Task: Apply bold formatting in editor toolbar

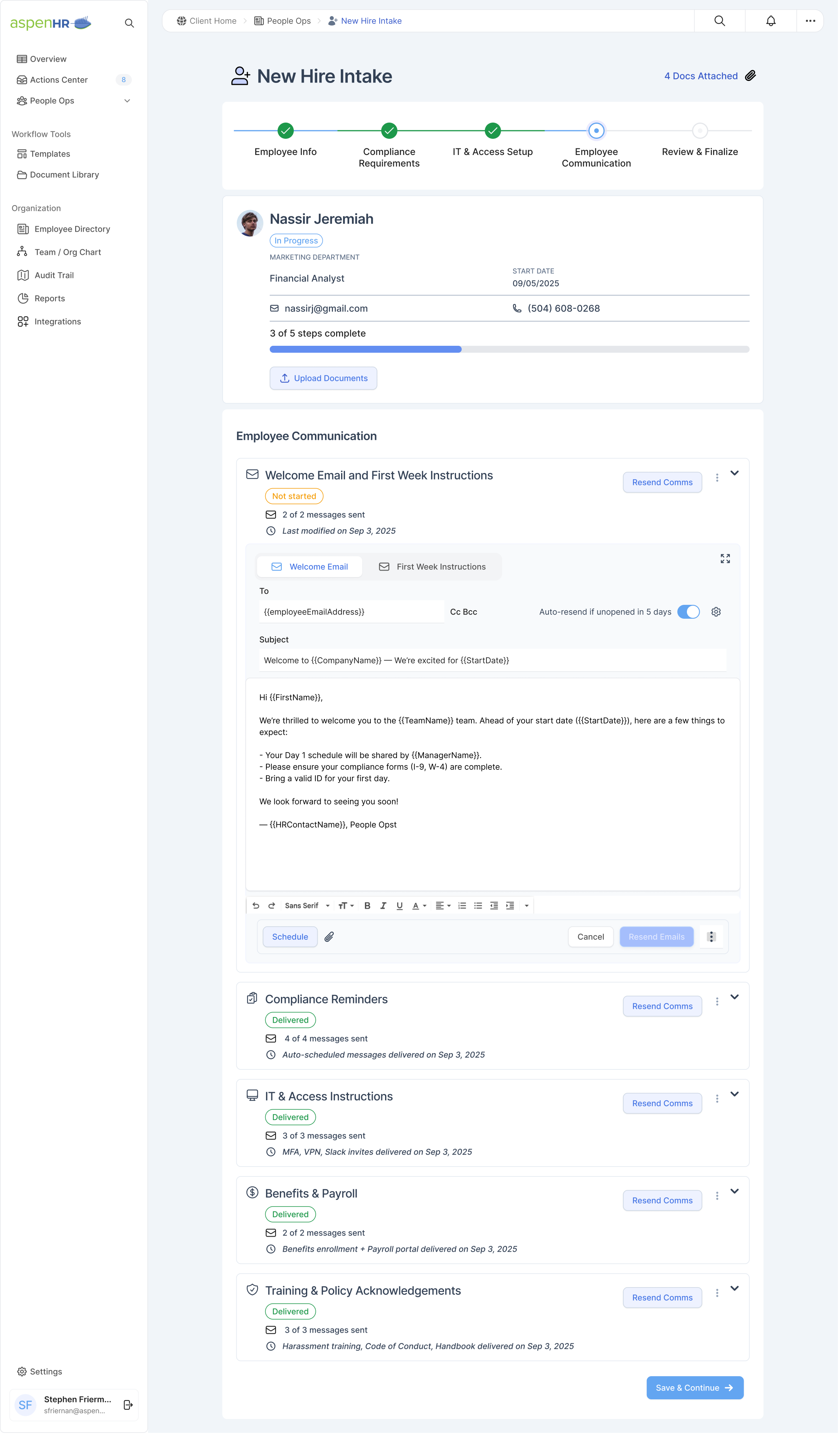Action: [367, 905]
